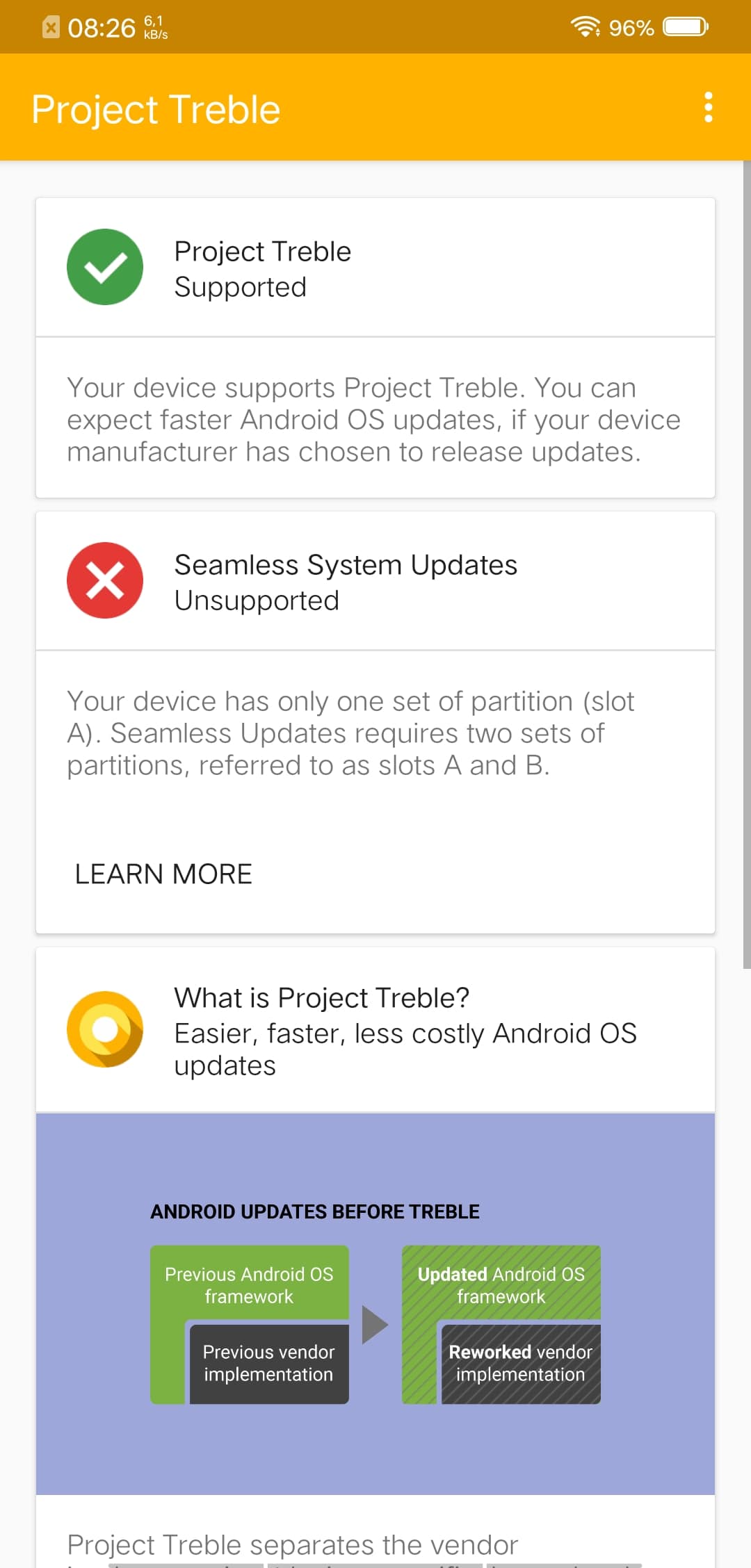Click the vertical scrollbar on the right
Viewport: 751px width, 1568px height.
[747, 564]
